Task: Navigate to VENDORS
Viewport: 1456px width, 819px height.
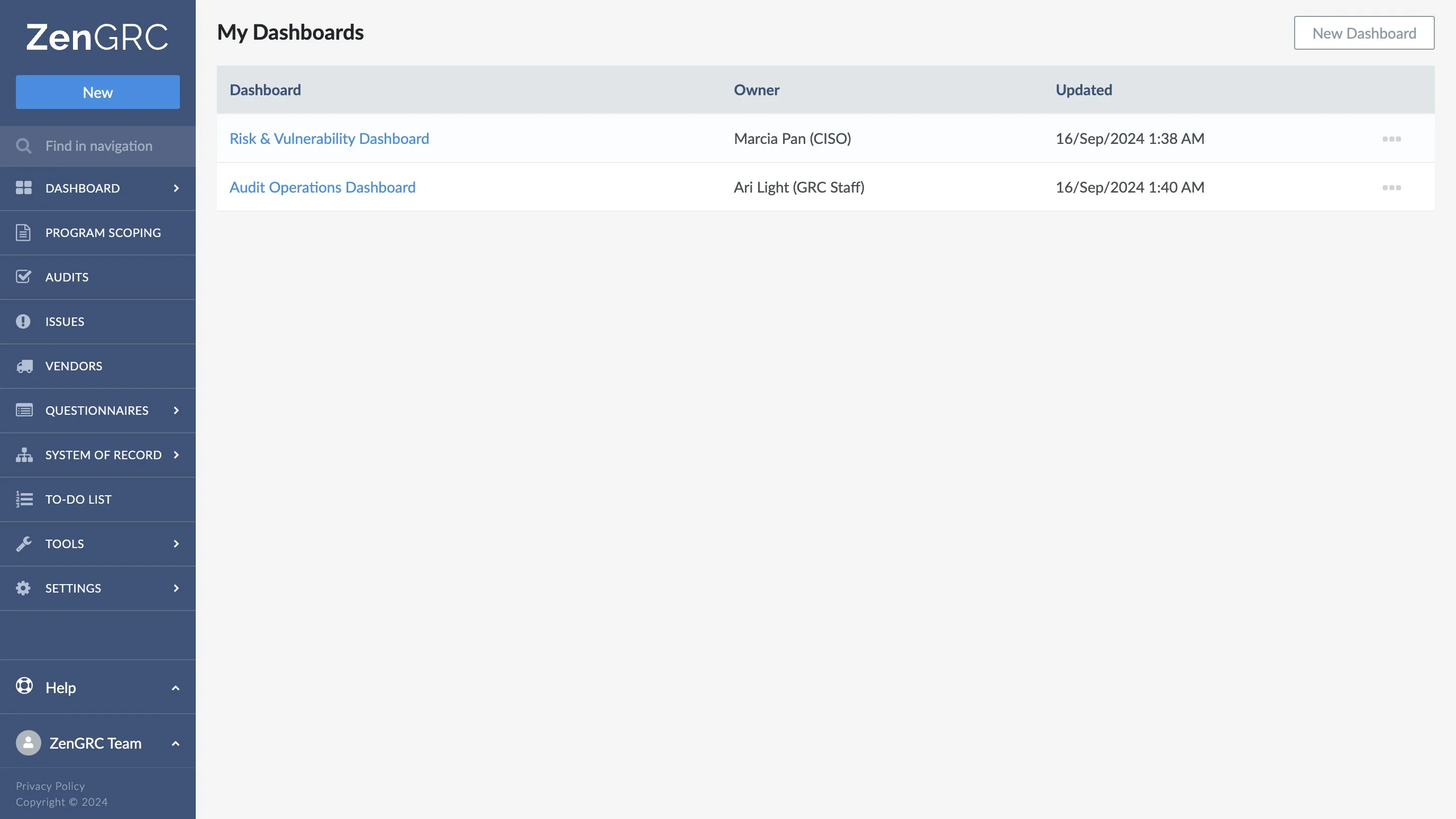Action: [98, 366]
